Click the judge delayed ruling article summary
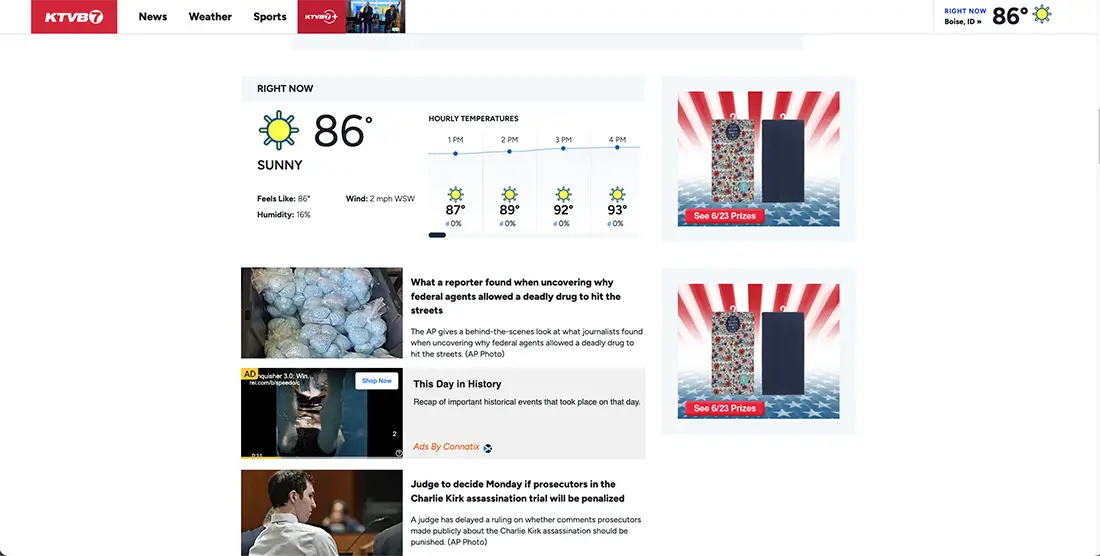1100x556 pixels. [525, 531]
